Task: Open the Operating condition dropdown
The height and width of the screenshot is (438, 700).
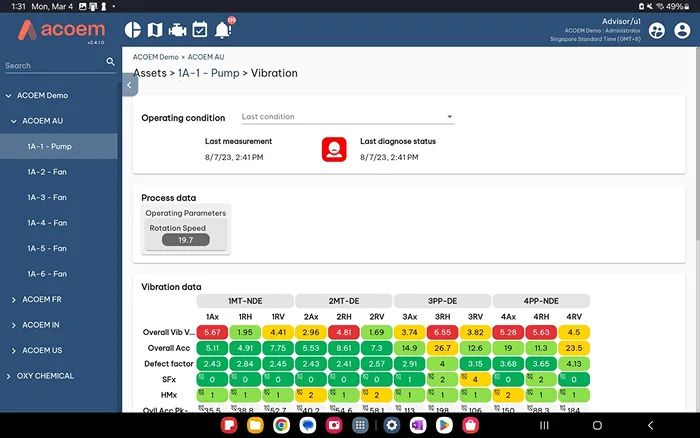Action: [x=347, y=117]
